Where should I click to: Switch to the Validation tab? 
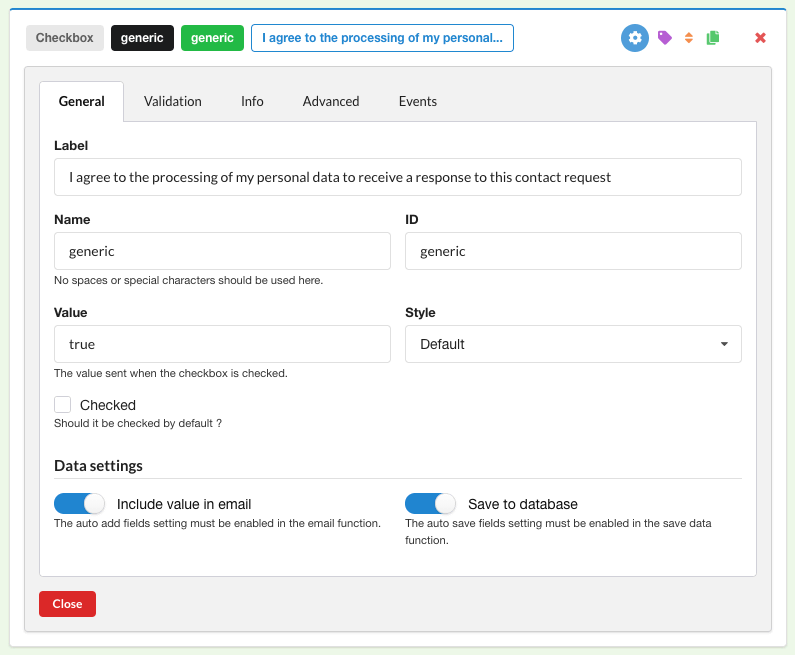pos(172,101)
